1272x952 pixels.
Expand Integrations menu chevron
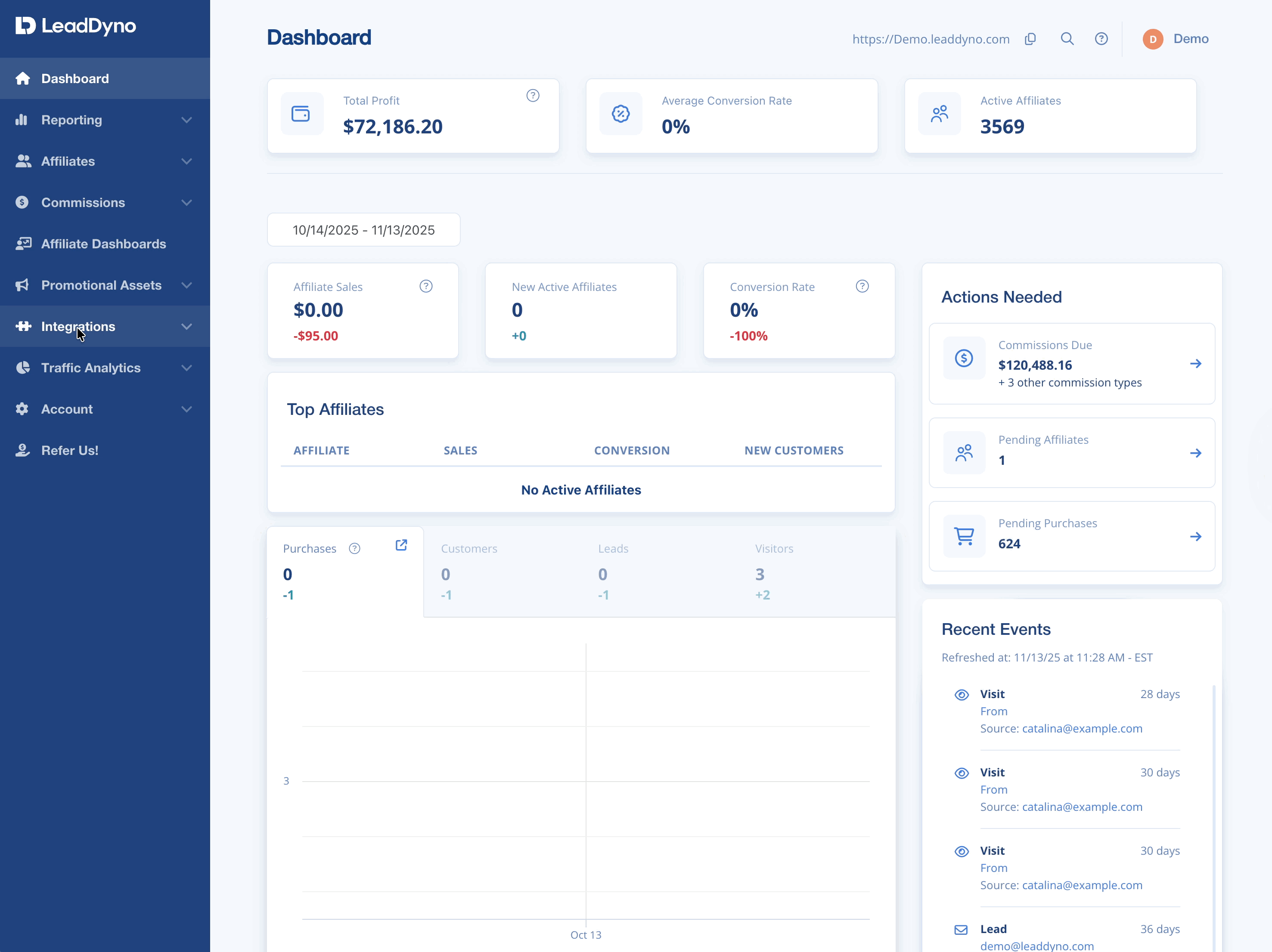[186, 327]
